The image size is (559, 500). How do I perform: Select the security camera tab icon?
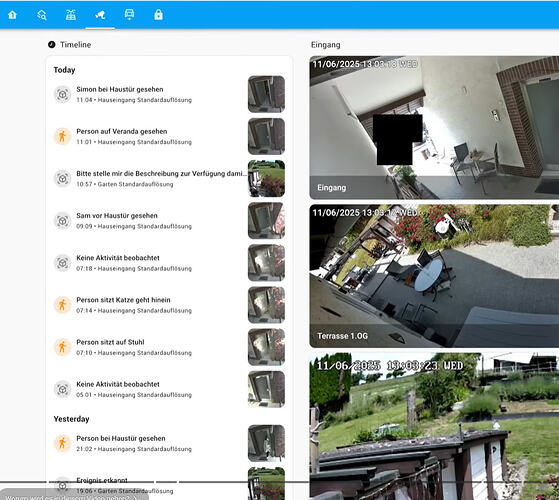(100, 15)
